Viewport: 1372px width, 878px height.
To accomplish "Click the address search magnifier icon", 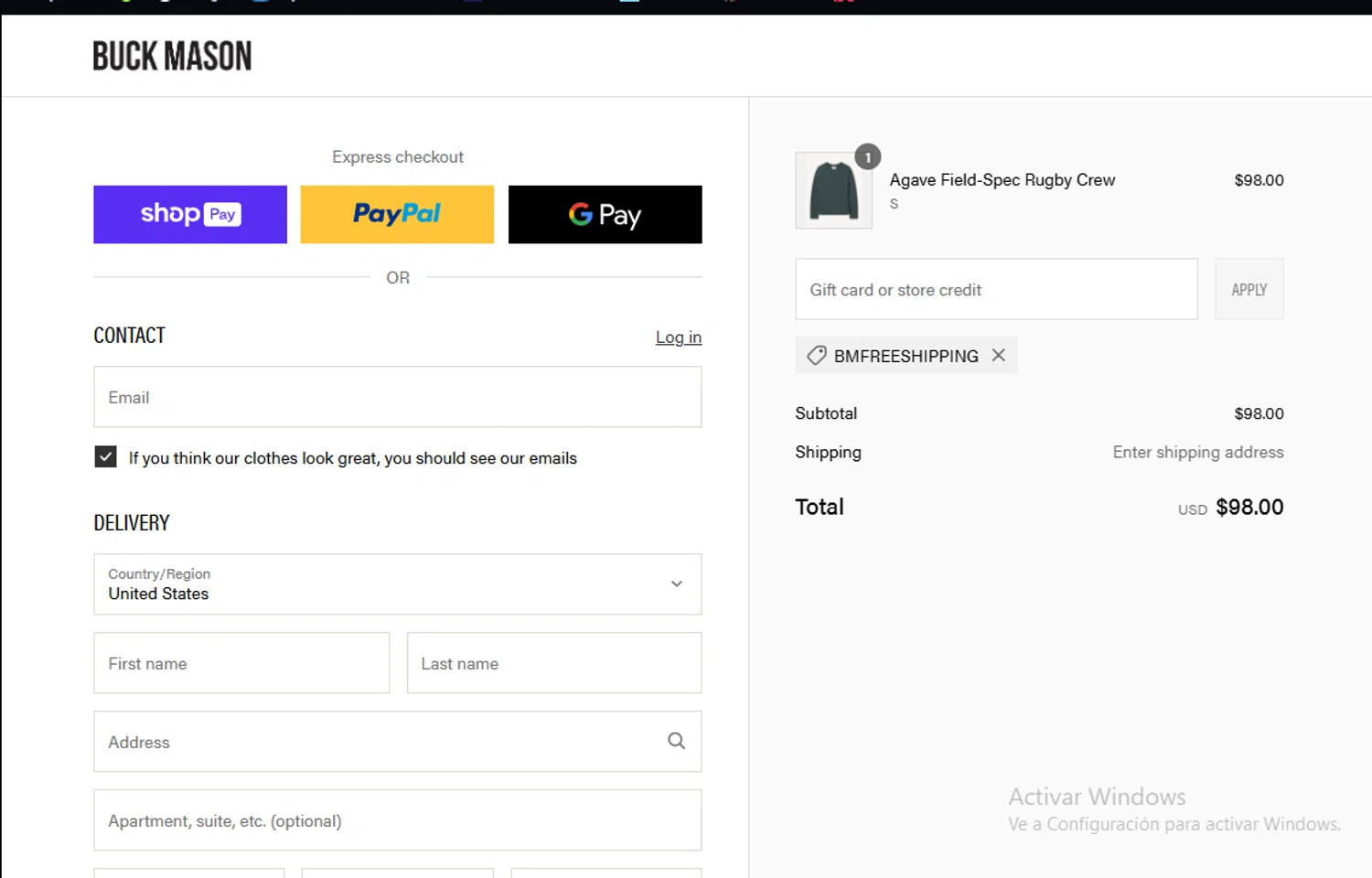I will click(676, 741).
